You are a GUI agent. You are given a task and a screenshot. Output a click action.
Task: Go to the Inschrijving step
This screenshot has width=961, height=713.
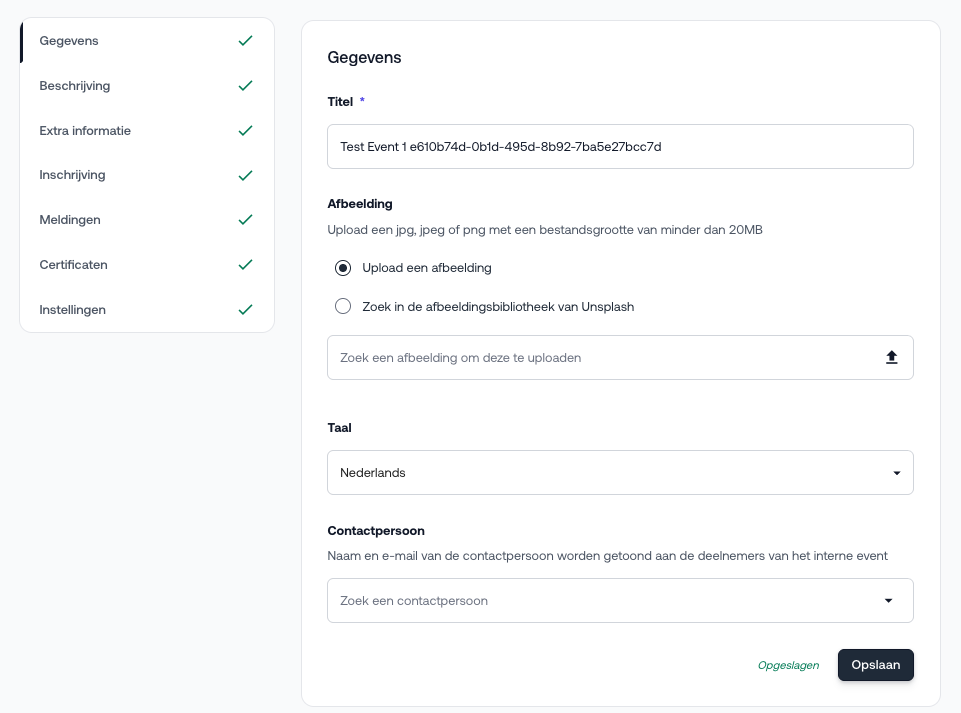click(x=72, y=175)
